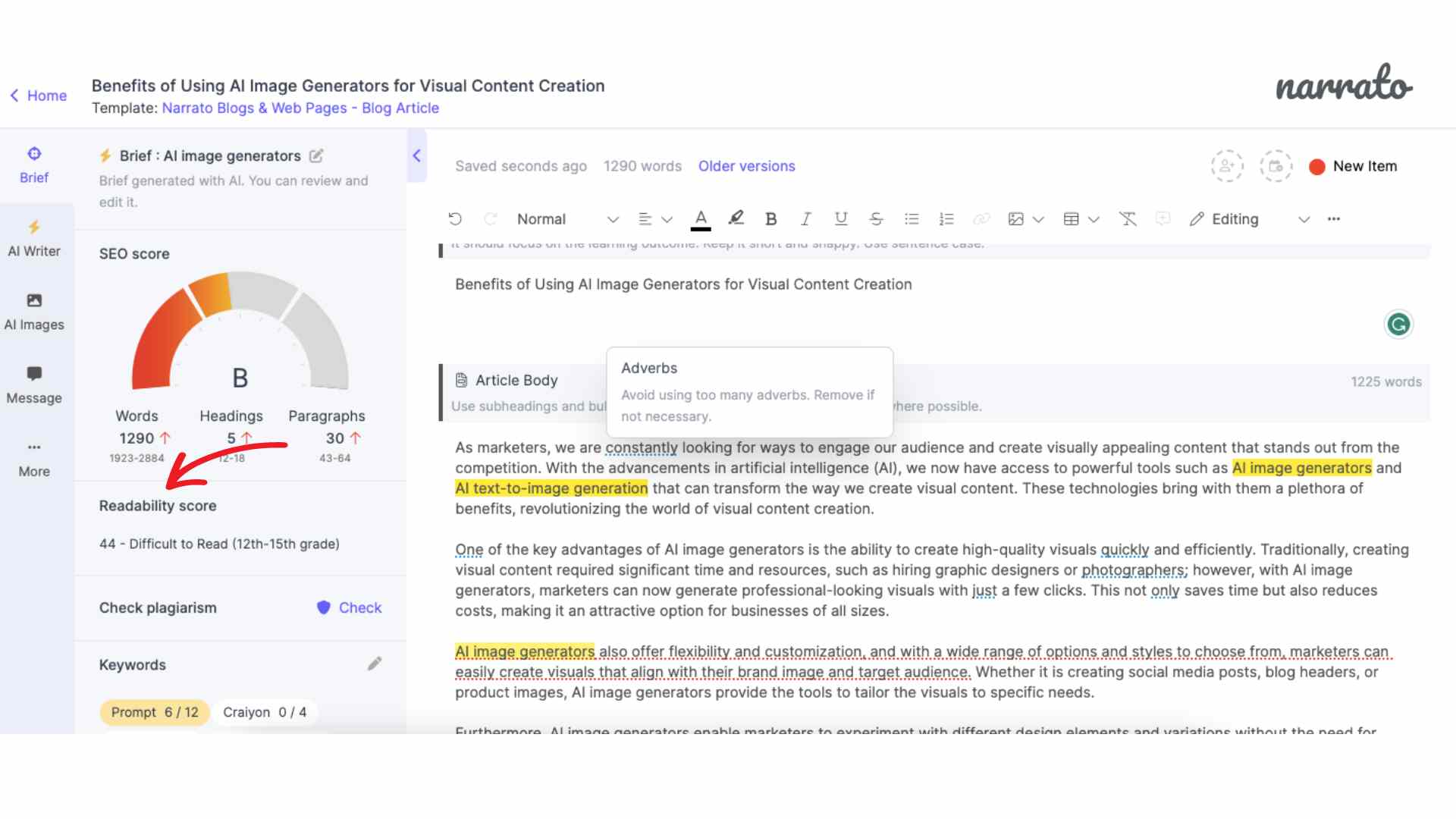Toggle the numbered list formatting
The height and width of the screenshot is (819, 1456).
point(946,219)
